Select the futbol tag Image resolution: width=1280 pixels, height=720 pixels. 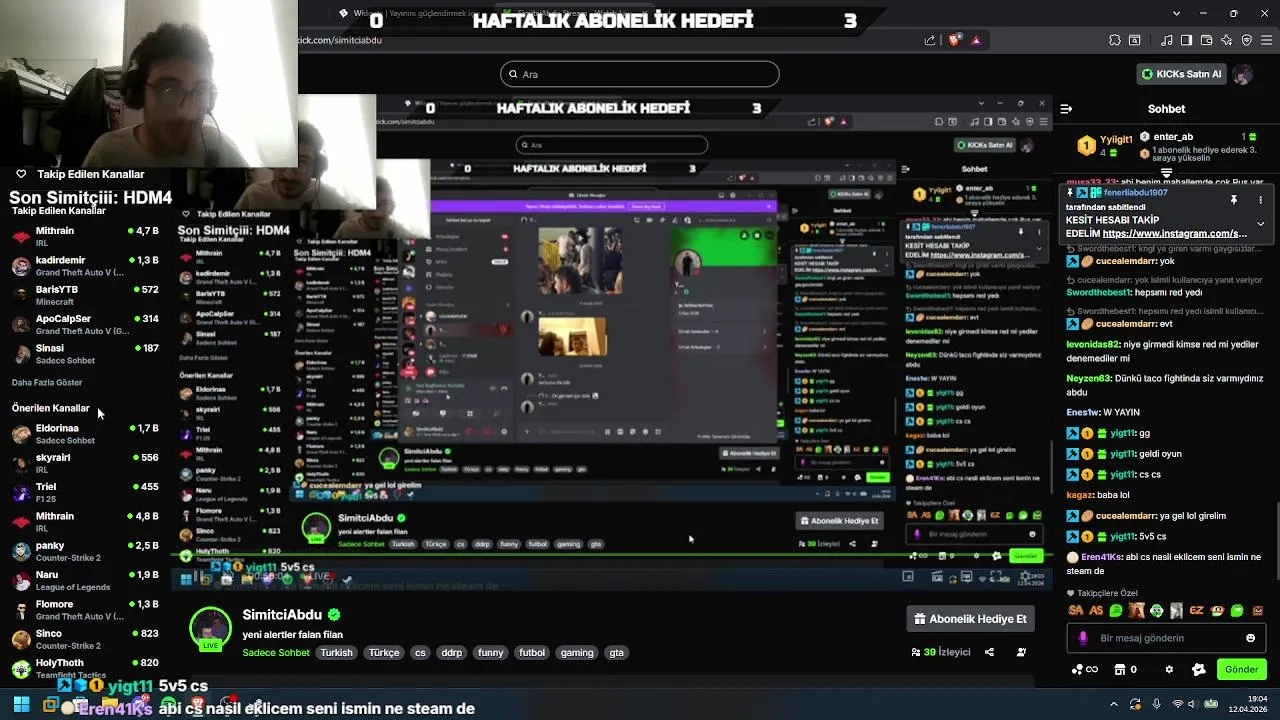coord(532,653)
